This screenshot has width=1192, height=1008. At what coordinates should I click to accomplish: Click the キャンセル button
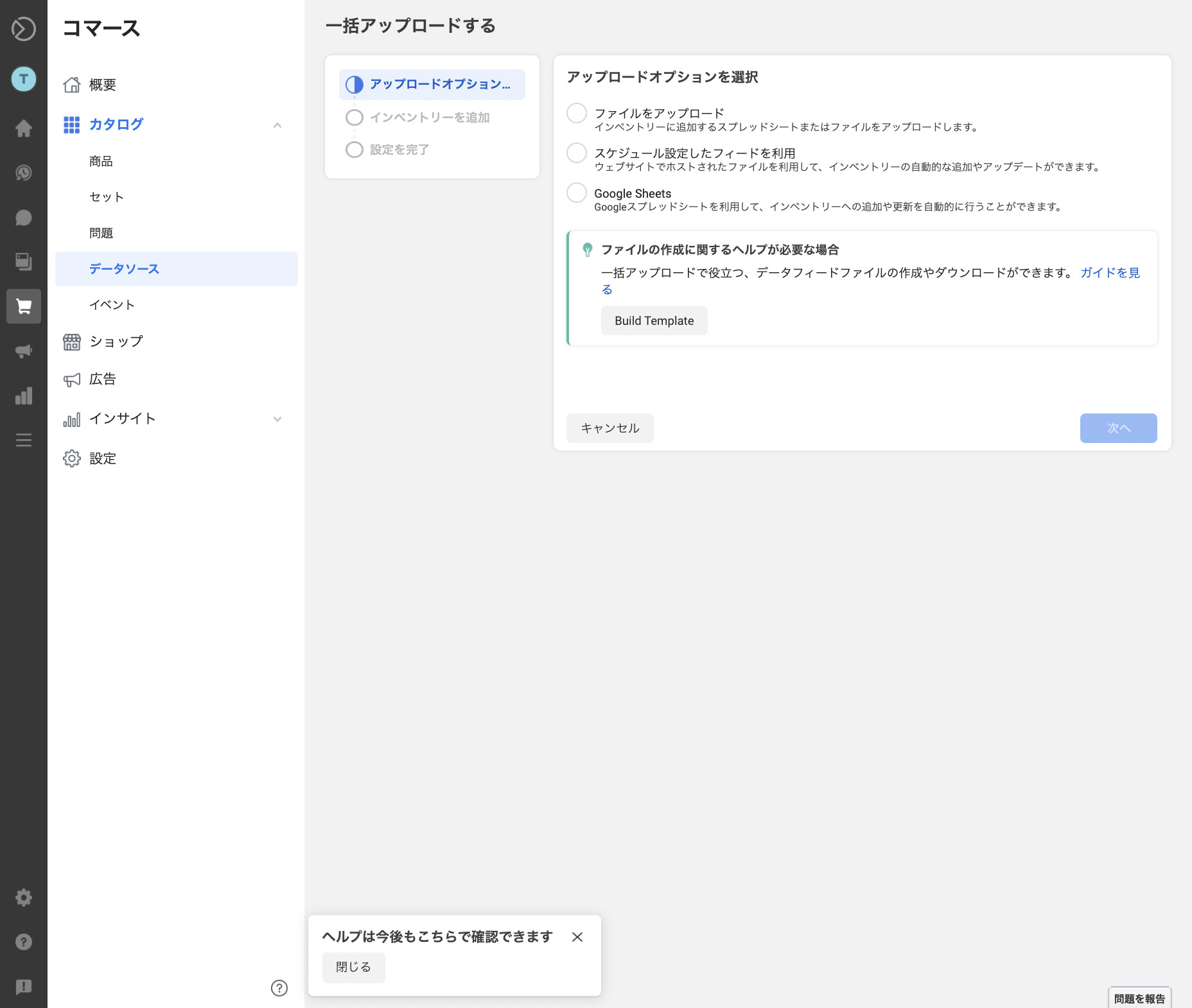click(x=609, y=428)
